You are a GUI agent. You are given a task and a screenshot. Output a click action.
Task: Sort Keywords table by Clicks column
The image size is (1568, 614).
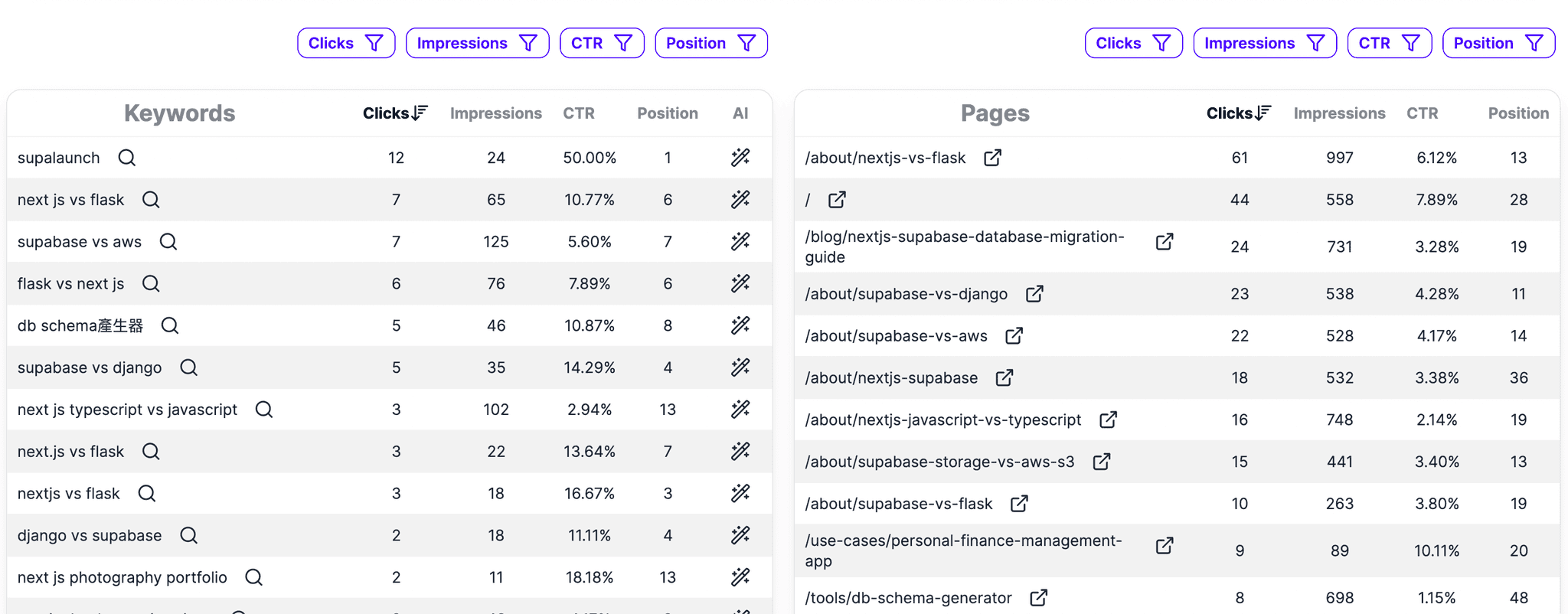tap(394, 113)
